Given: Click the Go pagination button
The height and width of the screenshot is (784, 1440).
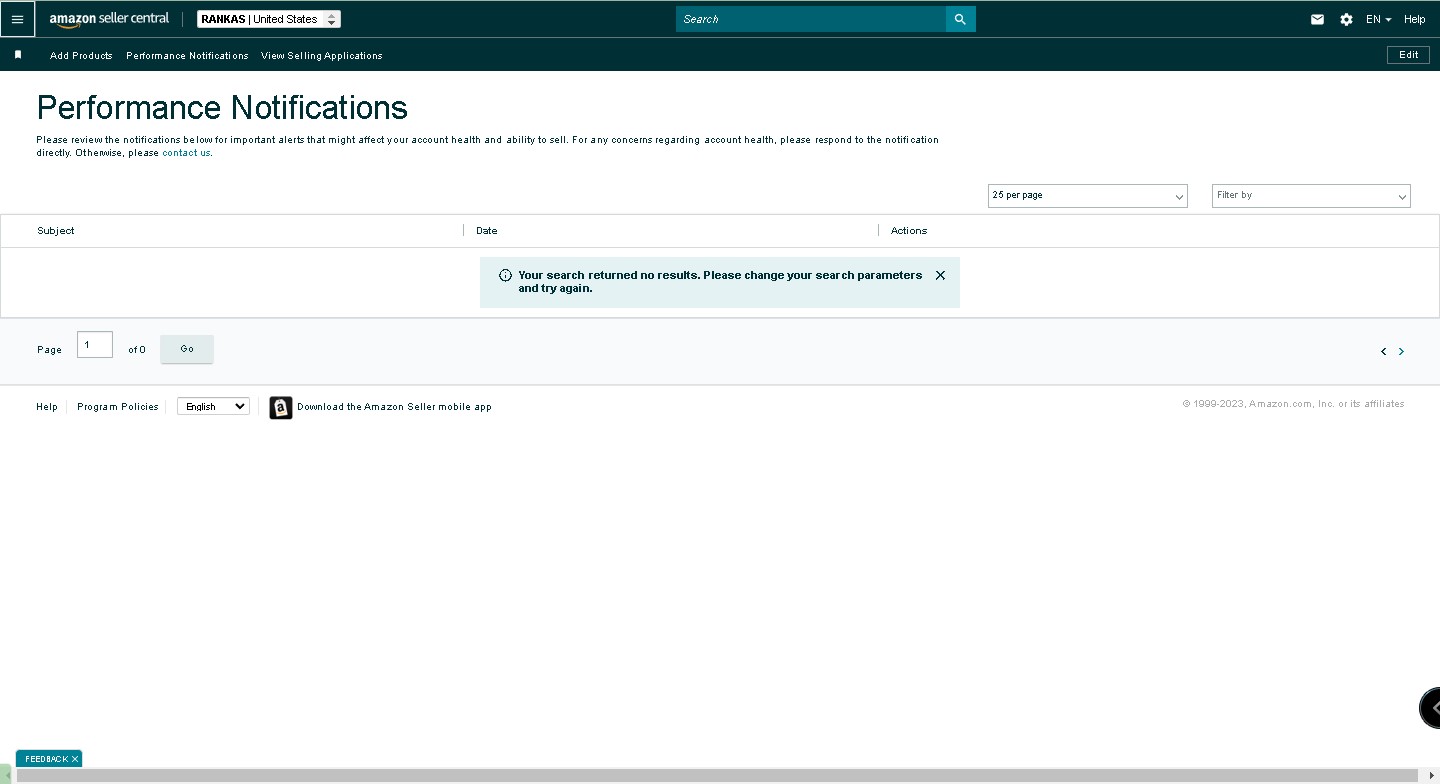Looking at the screenshot, I should click(x=187, y=349).
